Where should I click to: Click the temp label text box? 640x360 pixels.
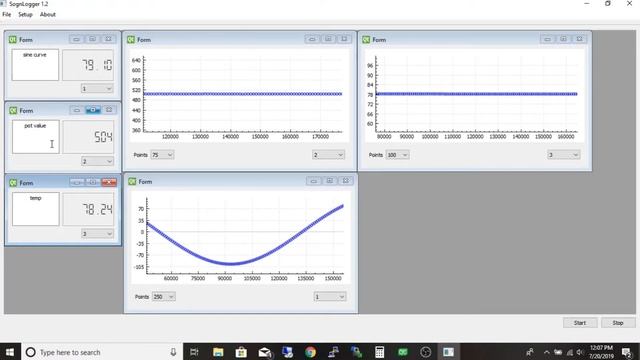(x=36, y=209)
